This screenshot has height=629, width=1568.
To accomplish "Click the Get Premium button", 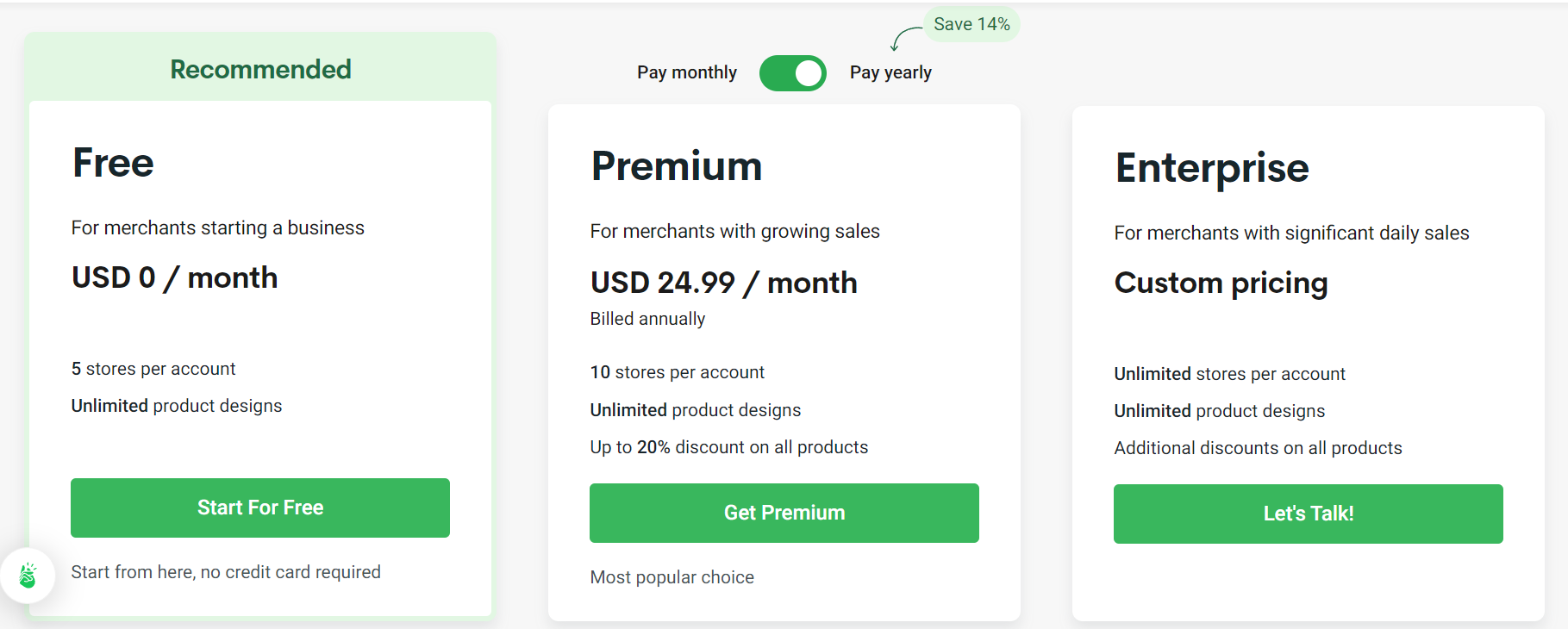I will click(x=784, y=513).
